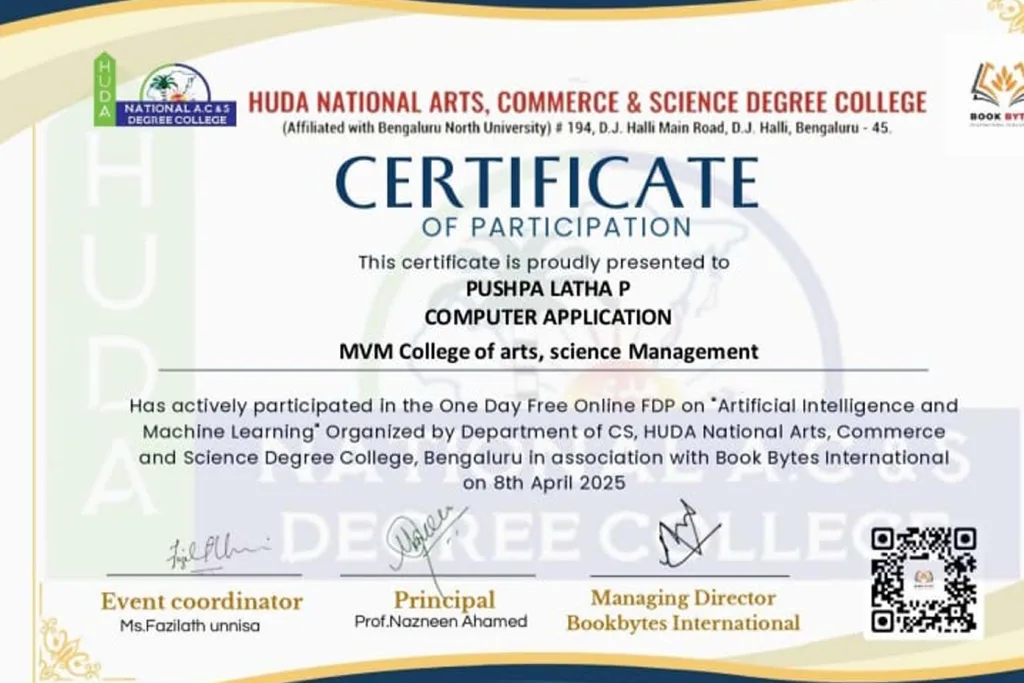
Task: Click the QR code
Action: point(923,580)
